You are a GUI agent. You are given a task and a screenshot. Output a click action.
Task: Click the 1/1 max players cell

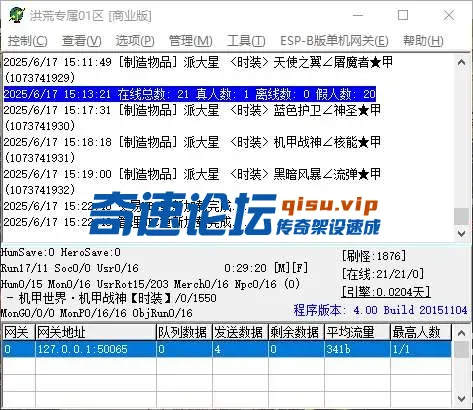coord(421,349)
